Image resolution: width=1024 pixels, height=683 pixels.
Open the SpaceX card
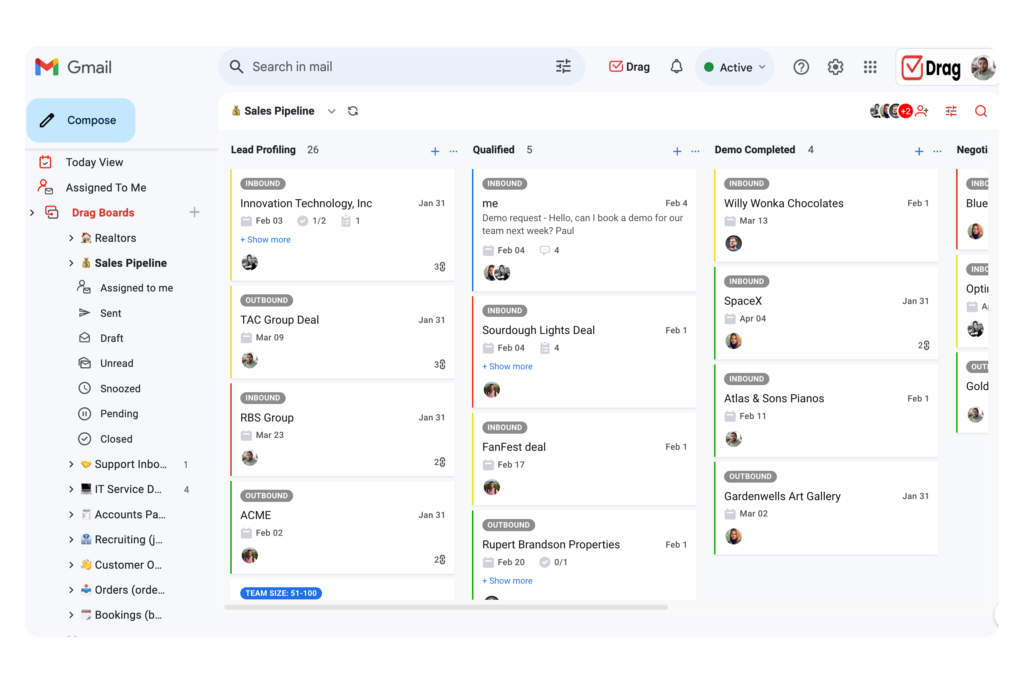[826, 313]
